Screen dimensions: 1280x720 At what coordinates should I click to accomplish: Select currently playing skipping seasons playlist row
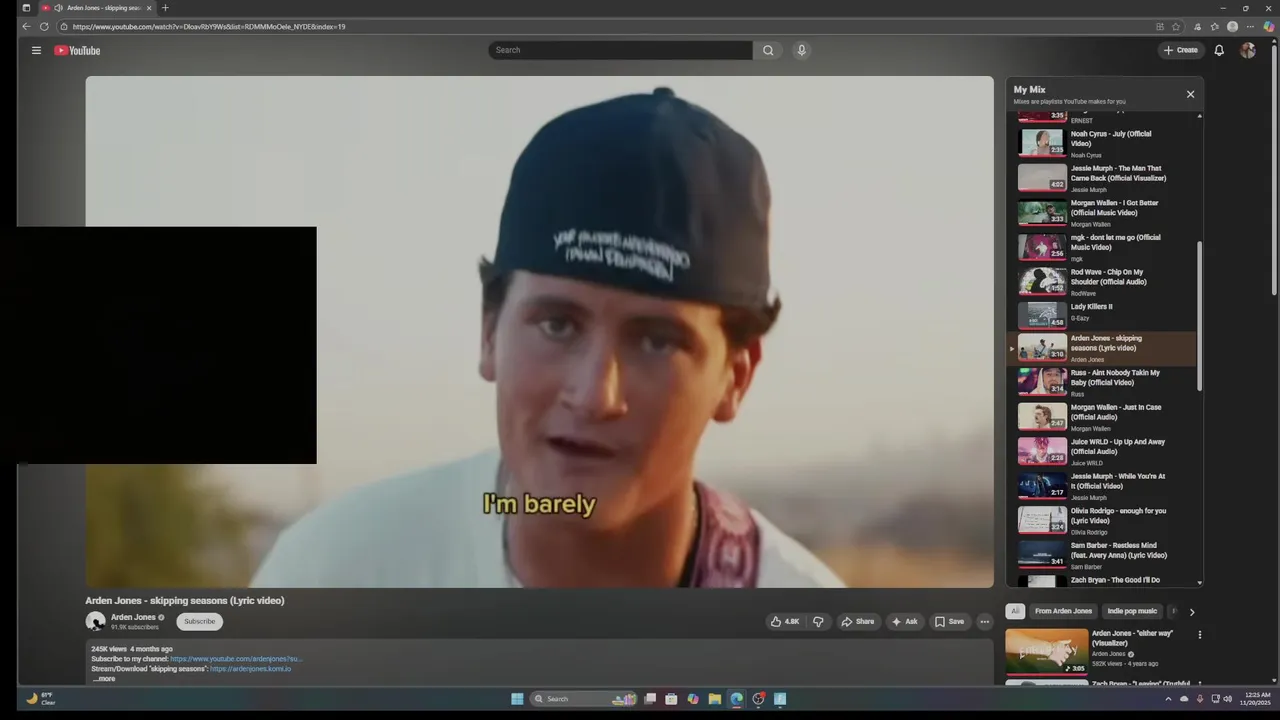(1100, 348)
